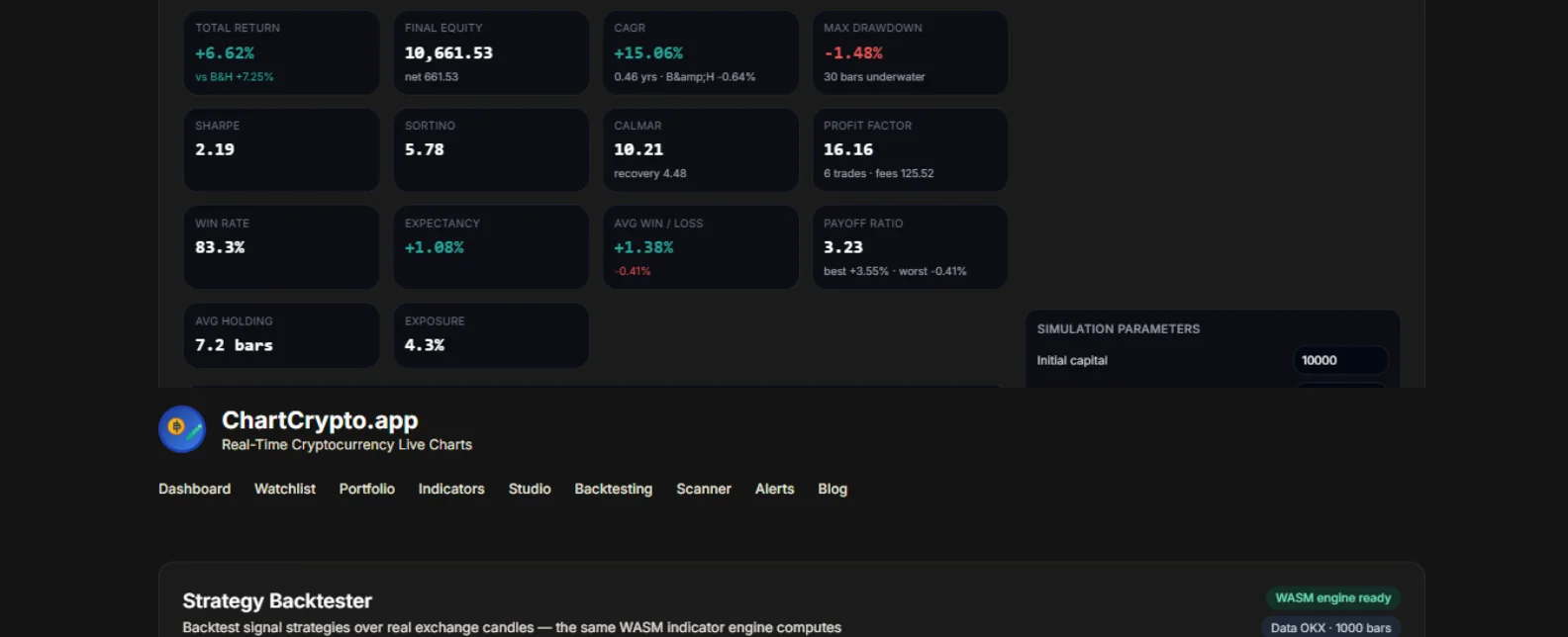Click the 'vs B&H +7.25%' text
This screenshot has height=637, width=1568.
click(x=235, y=77)
